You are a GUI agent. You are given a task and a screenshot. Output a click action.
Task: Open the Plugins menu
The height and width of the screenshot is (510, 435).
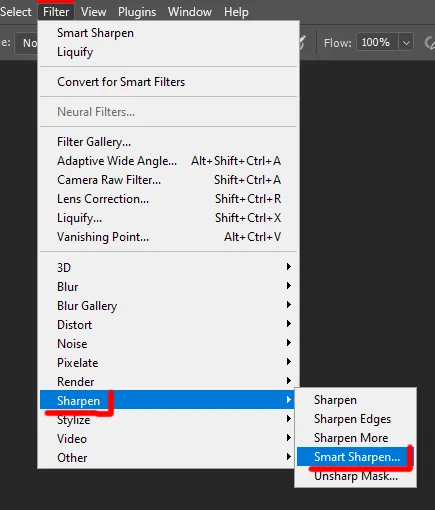pos(137,12)
